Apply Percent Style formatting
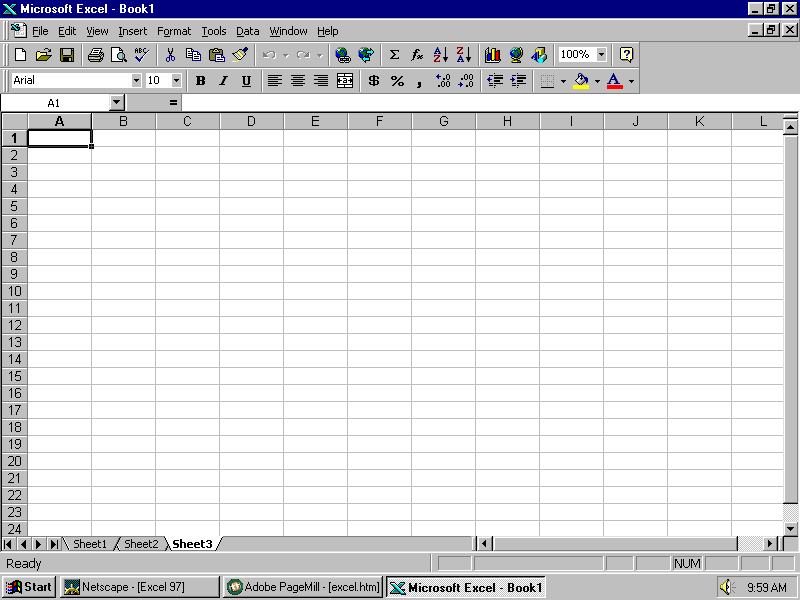800x600 pixels. [x=397, y=81]
